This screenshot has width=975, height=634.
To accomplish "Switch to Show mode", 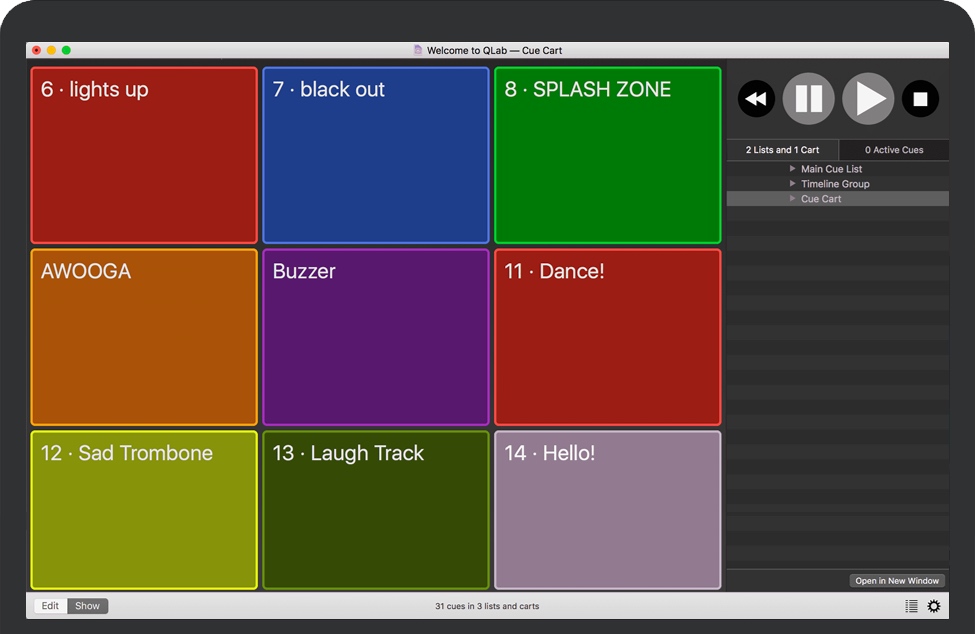I will click(x=87, y=605).
